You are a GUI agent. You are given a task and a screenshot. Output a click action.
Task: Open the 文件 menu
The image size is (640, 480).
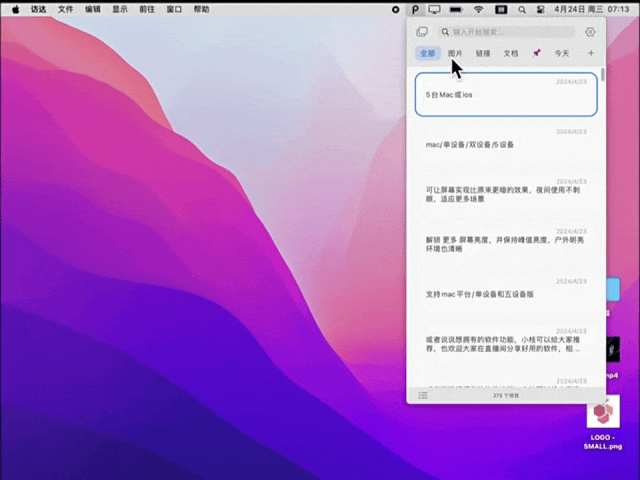[65, 9]
